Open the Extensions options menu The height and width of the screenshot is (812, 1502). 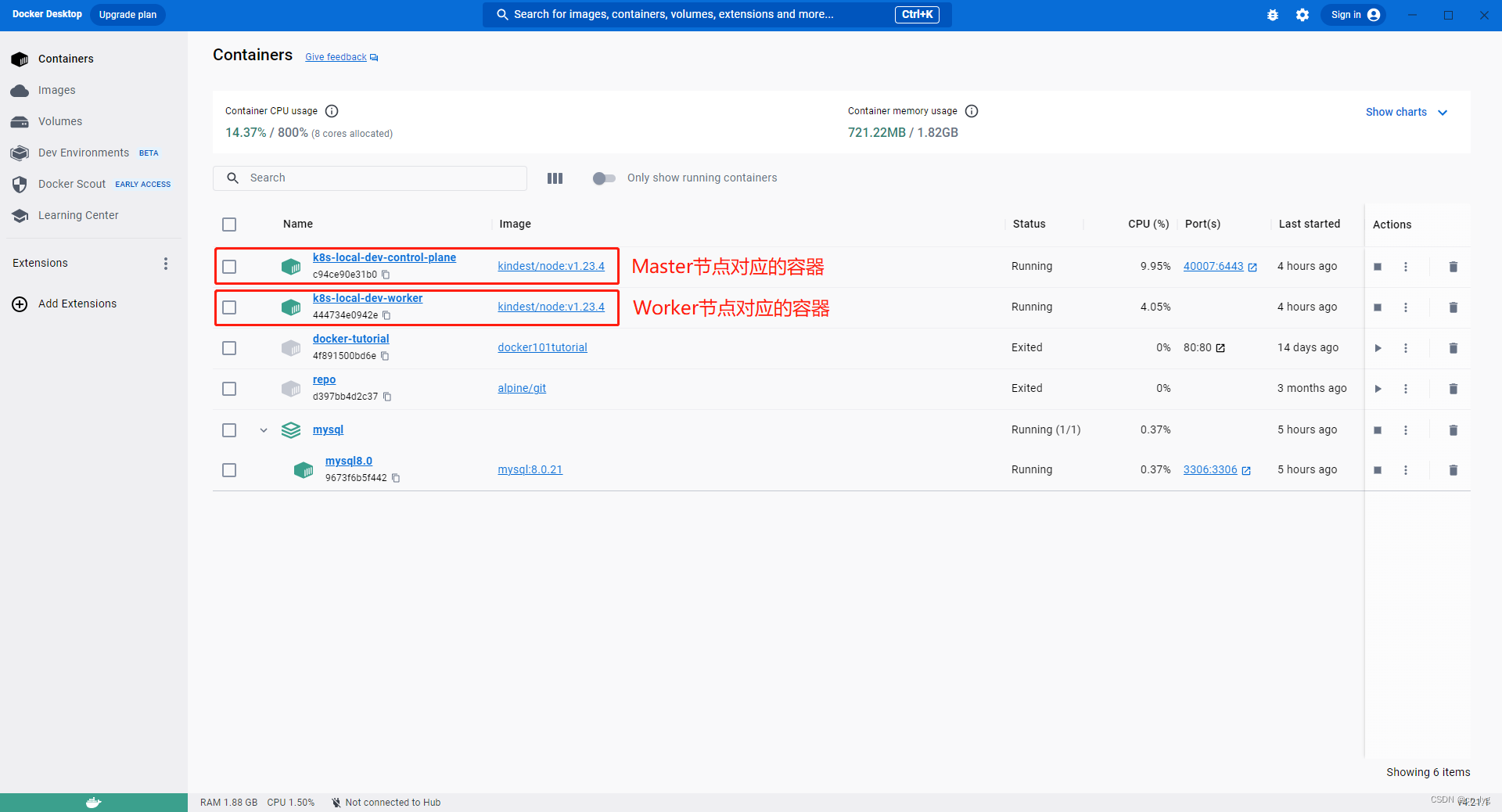166,264
